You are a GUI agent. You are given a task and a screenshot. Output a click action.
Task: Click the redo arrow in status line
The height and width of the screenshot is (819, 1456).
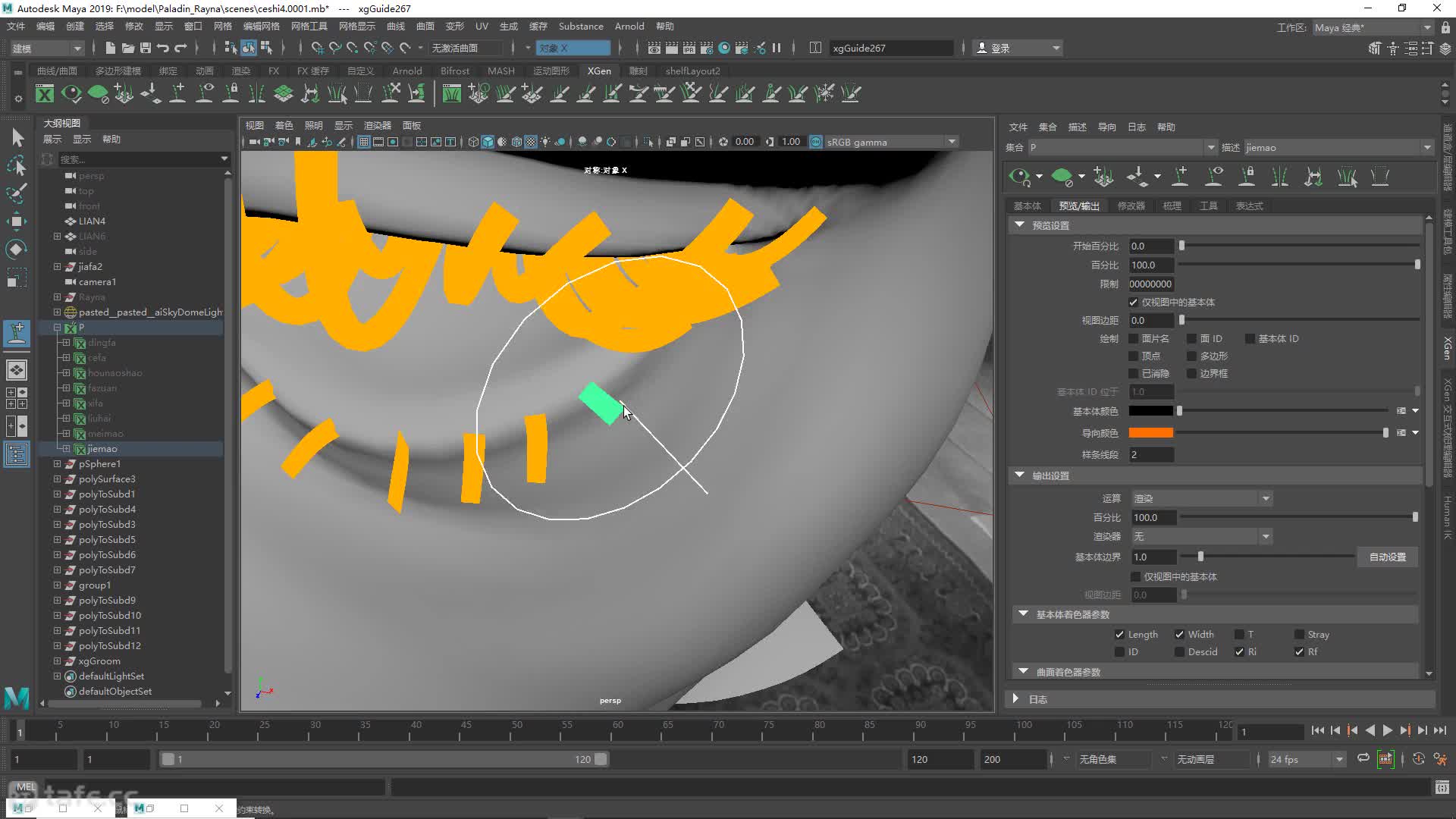click(180, 48)
